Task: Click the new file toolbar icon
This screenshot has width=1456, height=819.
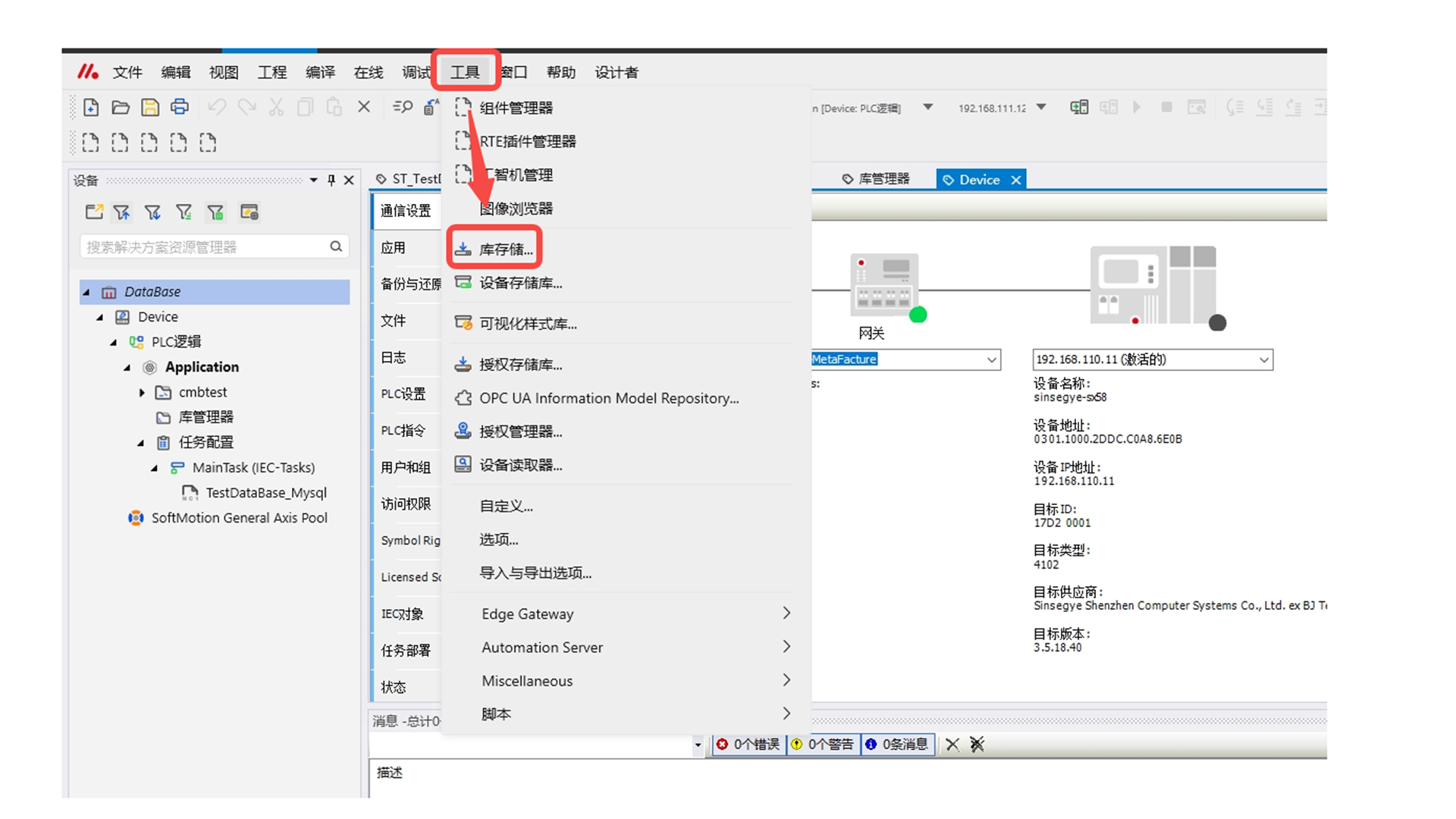Action: click(91, 108)
